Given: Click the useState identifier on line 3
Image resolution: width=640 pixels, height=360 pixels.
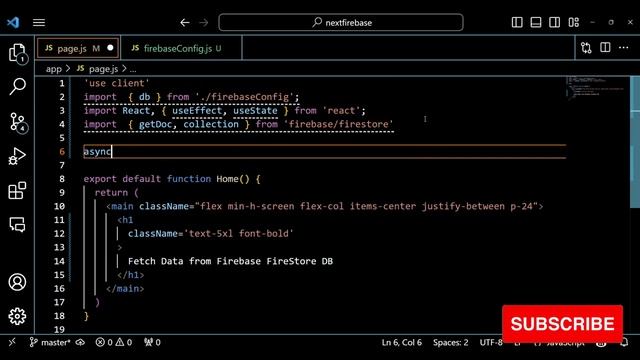Looking at the screenshot, I should [255, 111].
